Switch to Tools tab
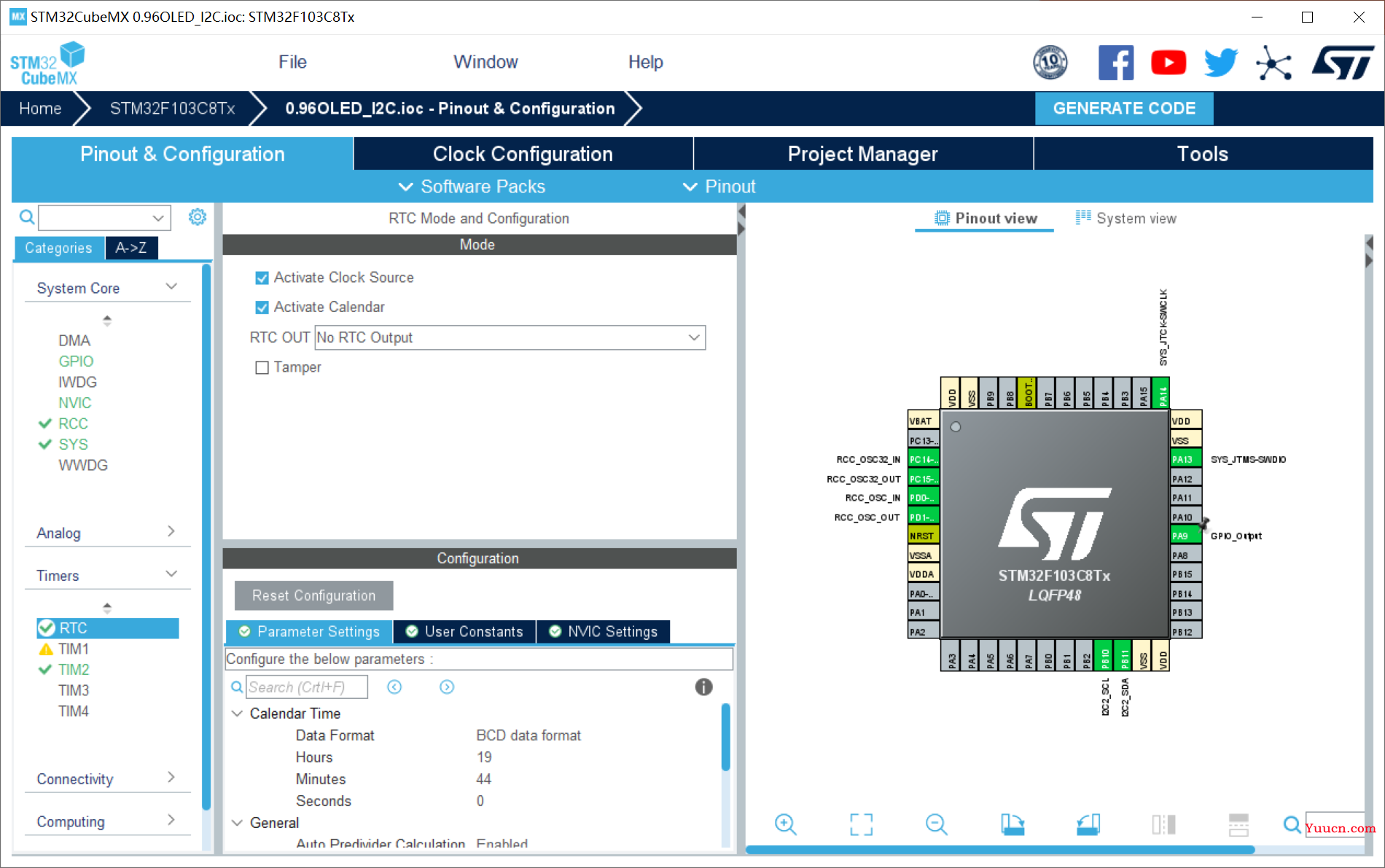1385x868 pixels. (x=1203, y=154)
